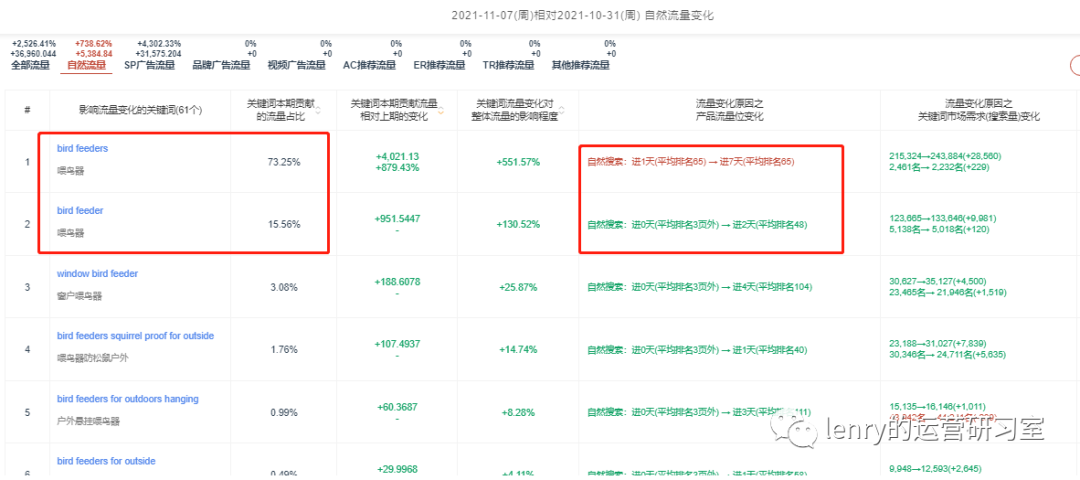The image size is (1080, 480).
Task: Click the 户外悬挂喂鸟器 translation text
Action: pos(86,421)
